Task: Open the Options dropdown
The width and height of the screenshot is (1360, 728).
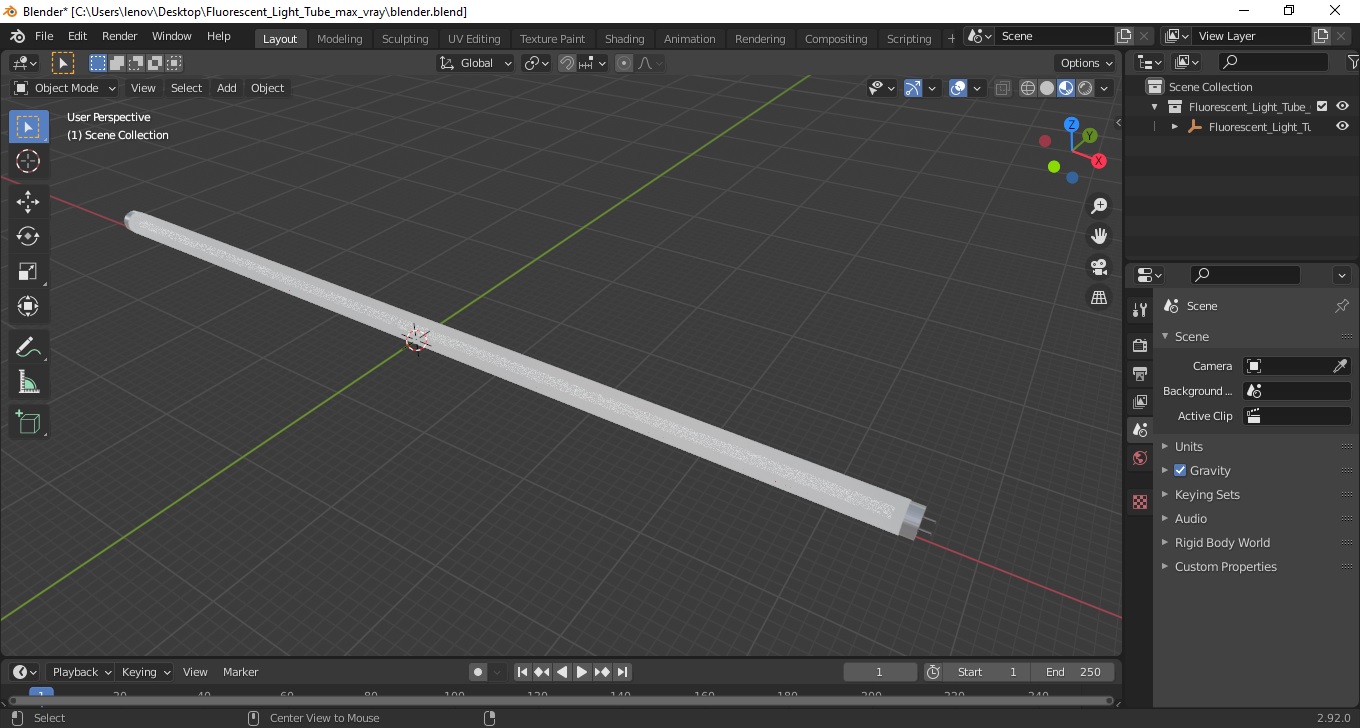Action: [x=1087, y=63]
